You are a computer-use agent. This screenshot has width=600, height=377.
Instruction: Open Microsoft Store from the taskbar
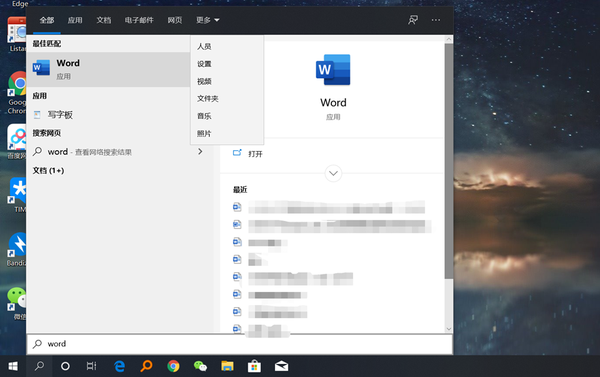254,366
